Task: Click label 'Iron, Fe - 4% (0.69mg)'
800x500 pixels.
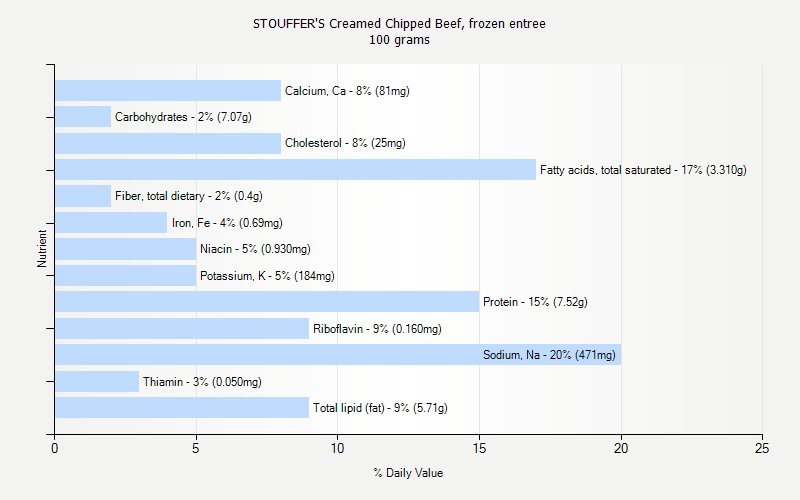Action: tap(227, 223)
